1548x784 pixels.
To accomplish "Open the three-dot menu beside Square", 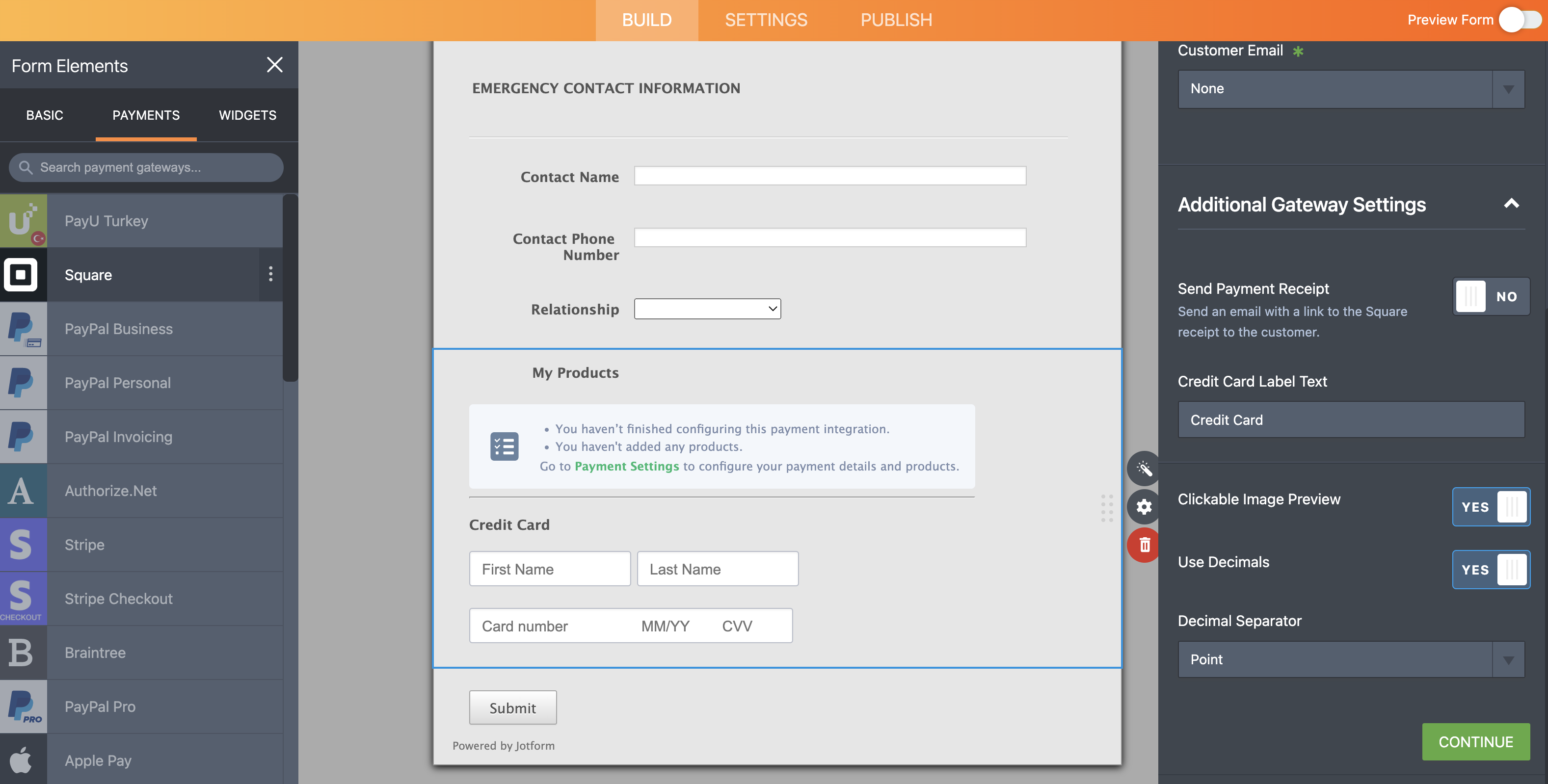I will [270, 274].
